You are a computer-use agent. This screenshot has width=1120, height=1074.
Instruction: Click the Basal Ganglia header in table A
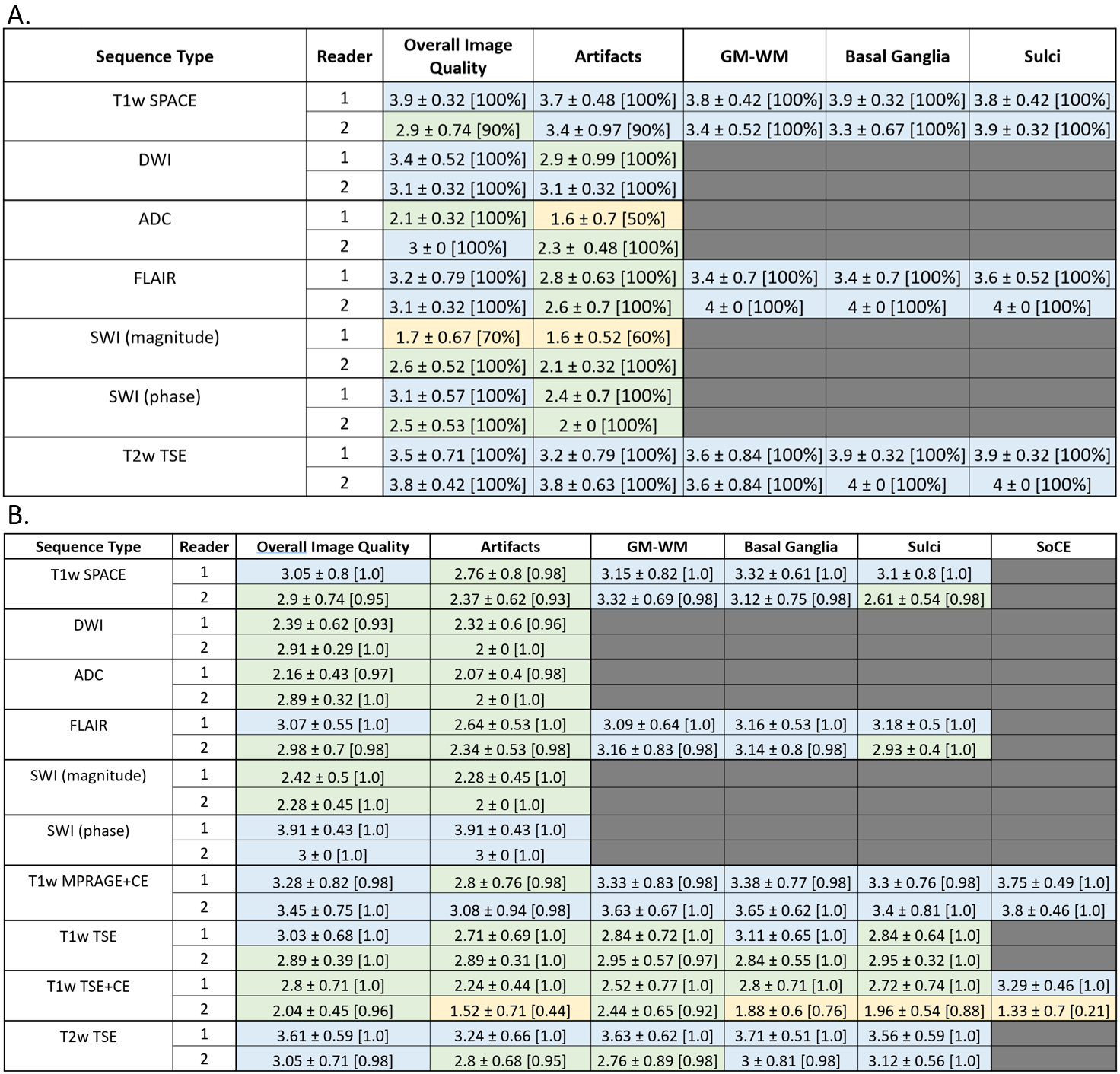click(x=897, y=56)
